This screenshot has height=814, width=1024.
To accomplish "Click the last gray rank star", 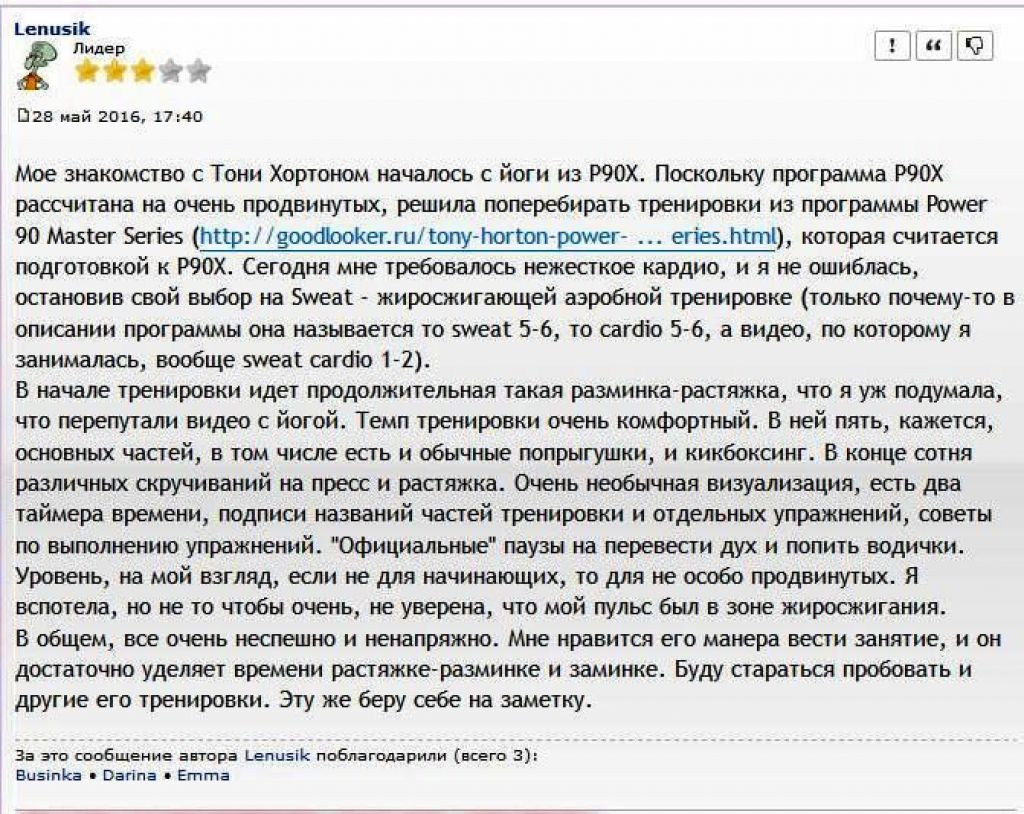I will (x=199, y=71).
